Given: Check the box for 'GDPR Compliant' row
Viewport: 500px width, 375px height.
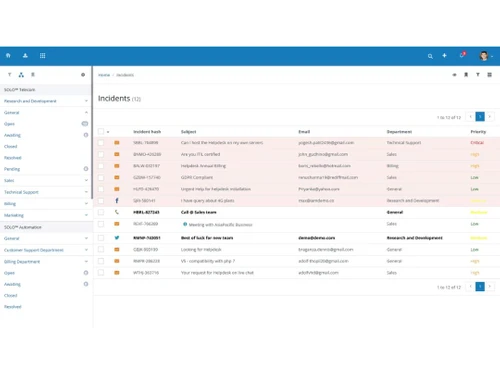Looking at the screenshot, I should (x=101, y=177).
